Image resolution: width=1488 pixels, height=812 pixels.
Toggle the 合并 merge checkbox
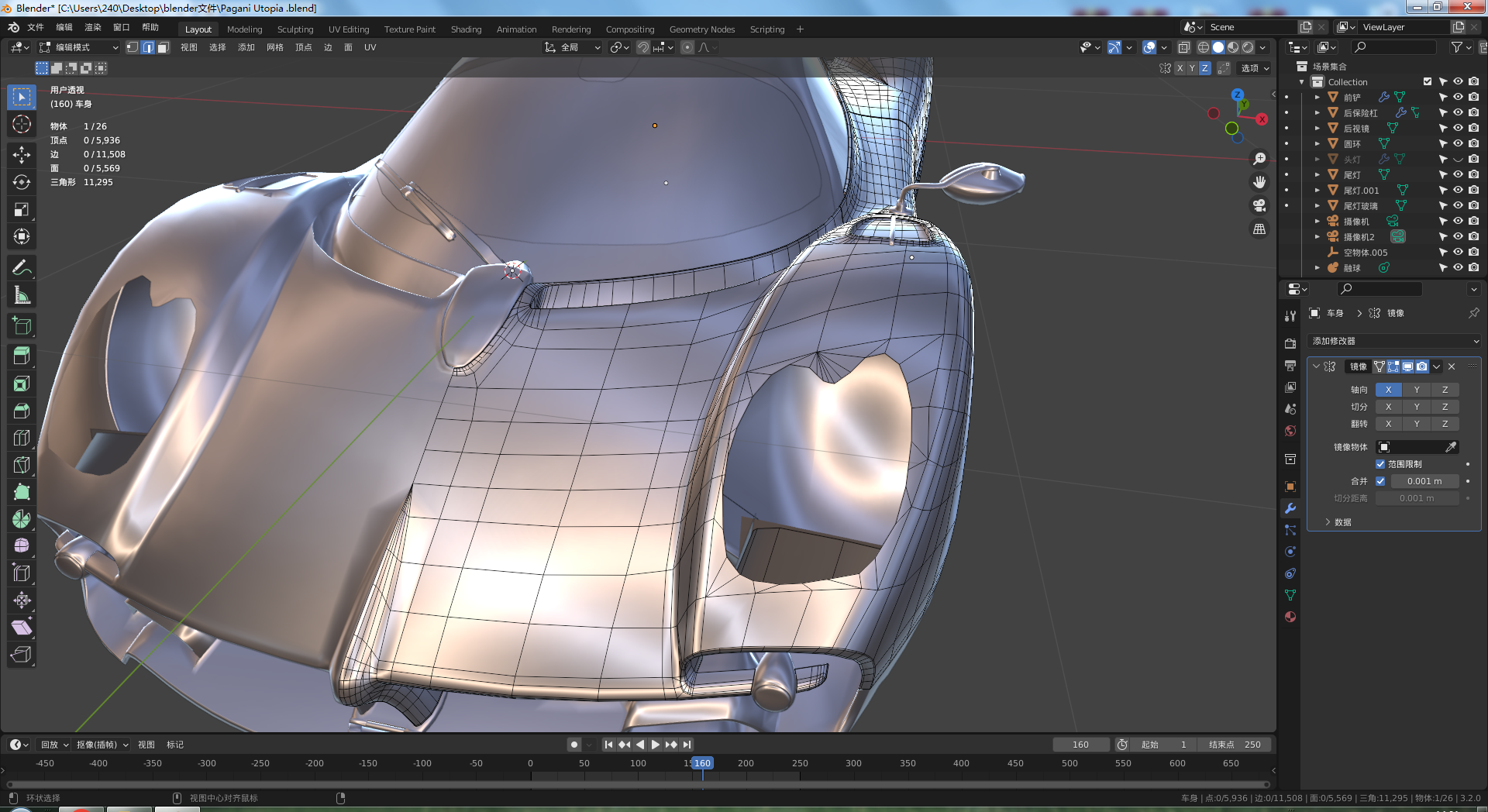[1380, 481]
